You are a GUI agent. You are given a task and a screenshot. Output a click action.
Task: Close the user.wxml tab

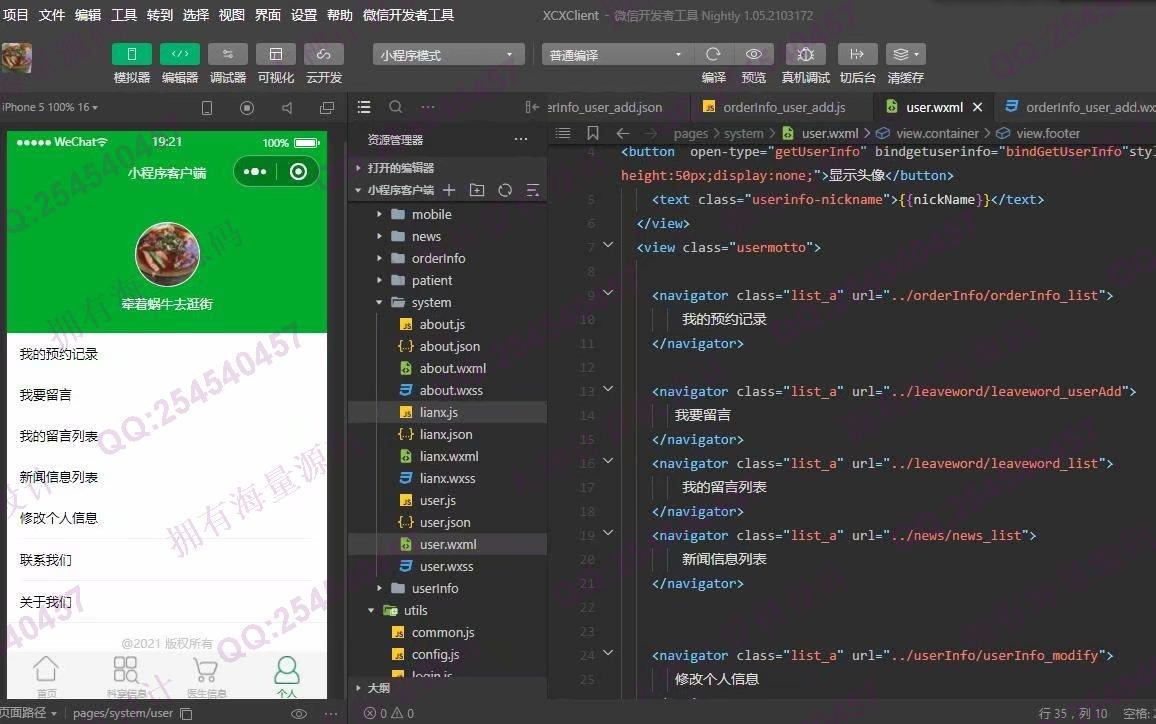coord(978,108)
